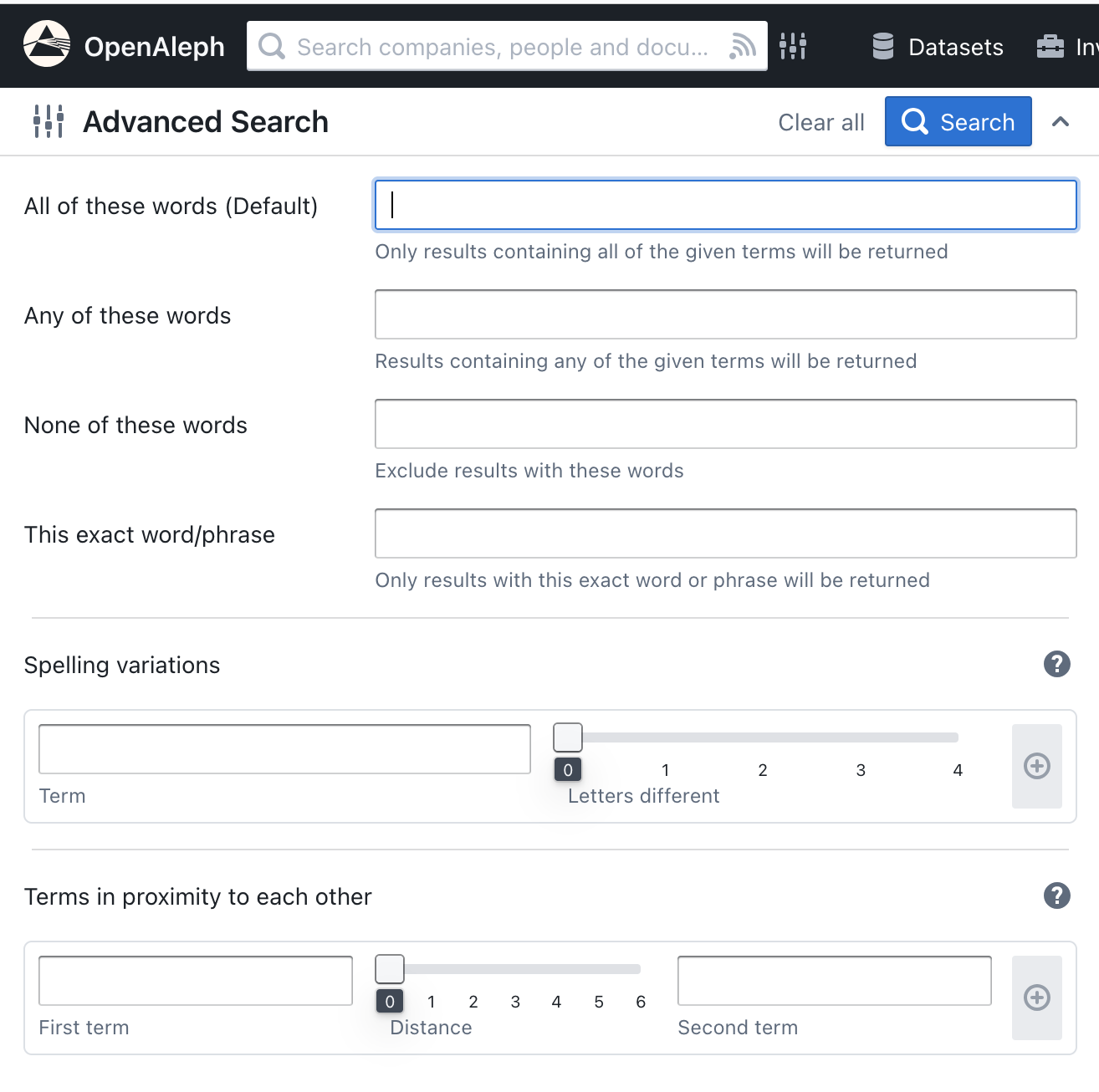Image resolution: width=1099 pixels, height=1092 pixels.
Task: Collapse the Advanced Search panel chevron
Action: click(1061, 122)
